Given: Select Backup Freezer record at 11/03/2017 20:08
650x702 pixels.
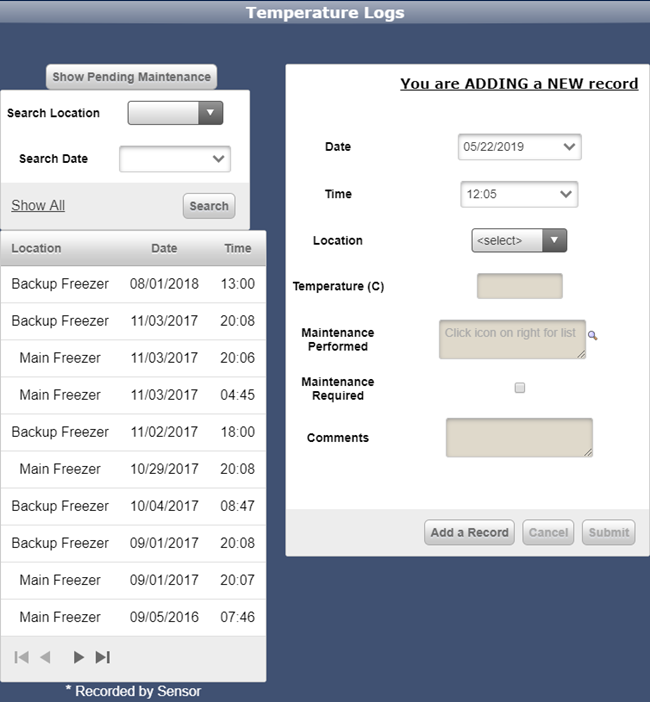Looking at the screenshot, I should pos(133,321).
